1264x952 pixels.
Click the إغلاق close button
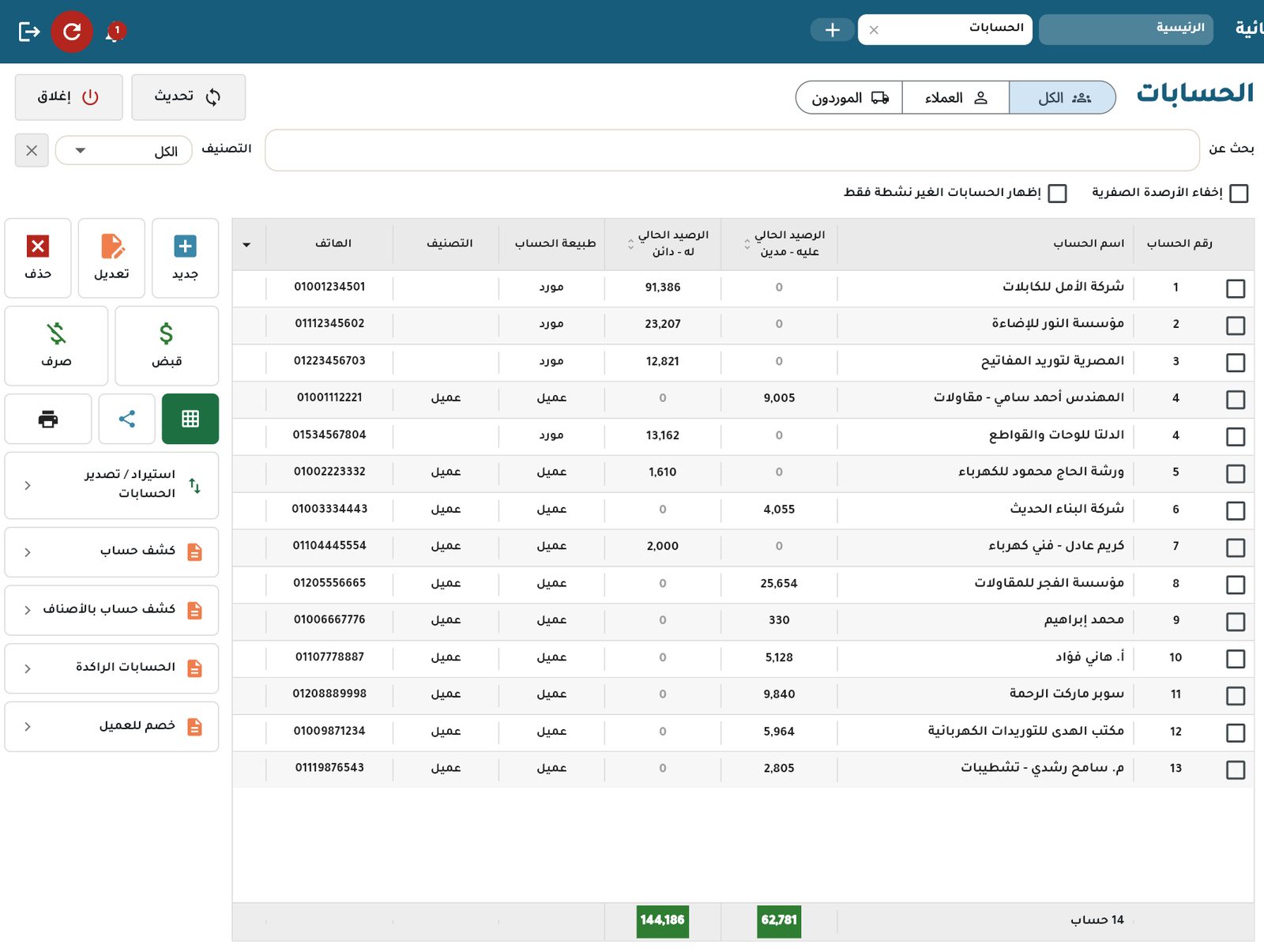[x=69, y=97]
